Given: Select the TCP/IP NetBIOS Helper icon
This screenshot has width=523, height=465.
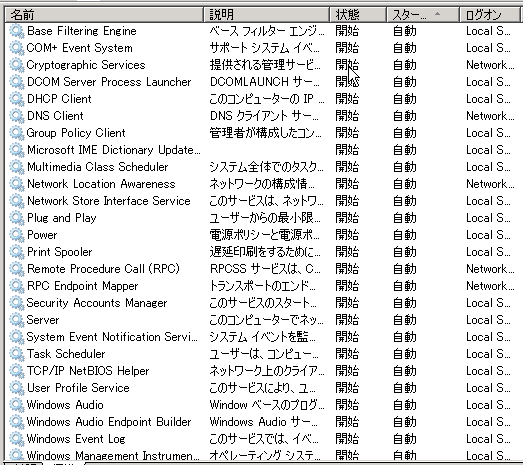Looking at the screenshot, I should [x=16, y=371].
